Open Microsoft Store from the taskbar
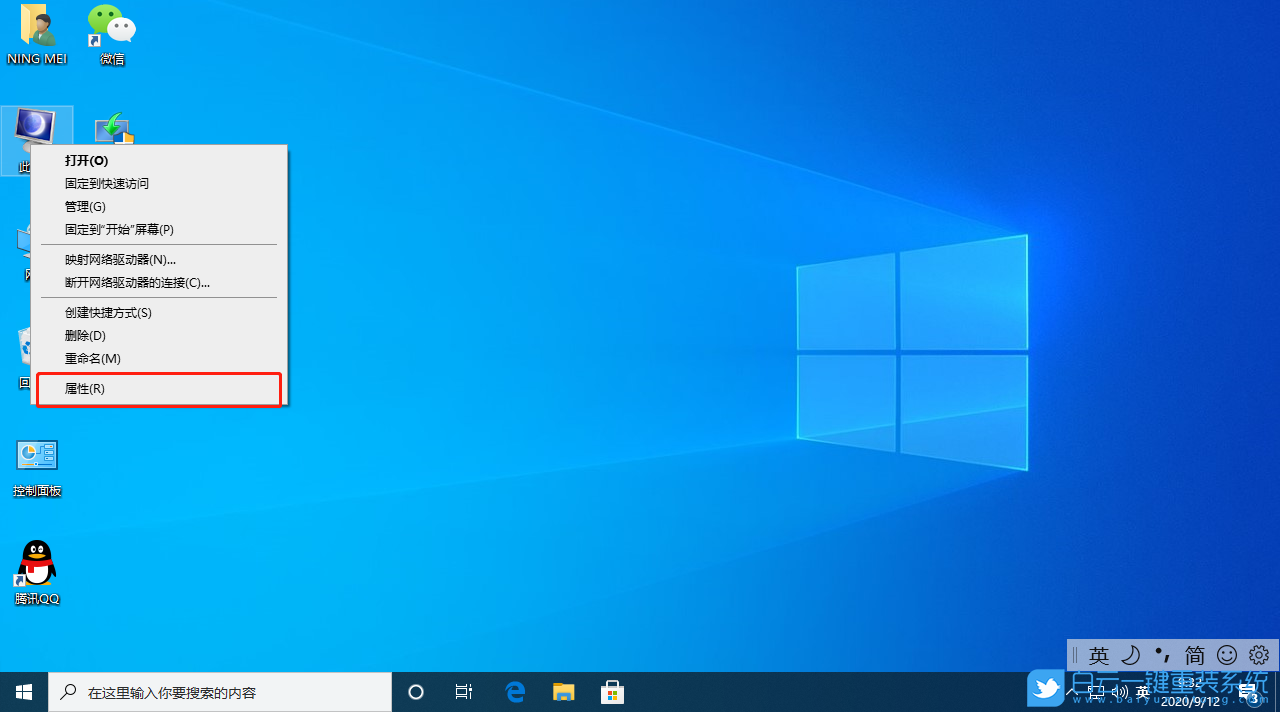The width and height of the screenshot is (1280, 712). 611,691
